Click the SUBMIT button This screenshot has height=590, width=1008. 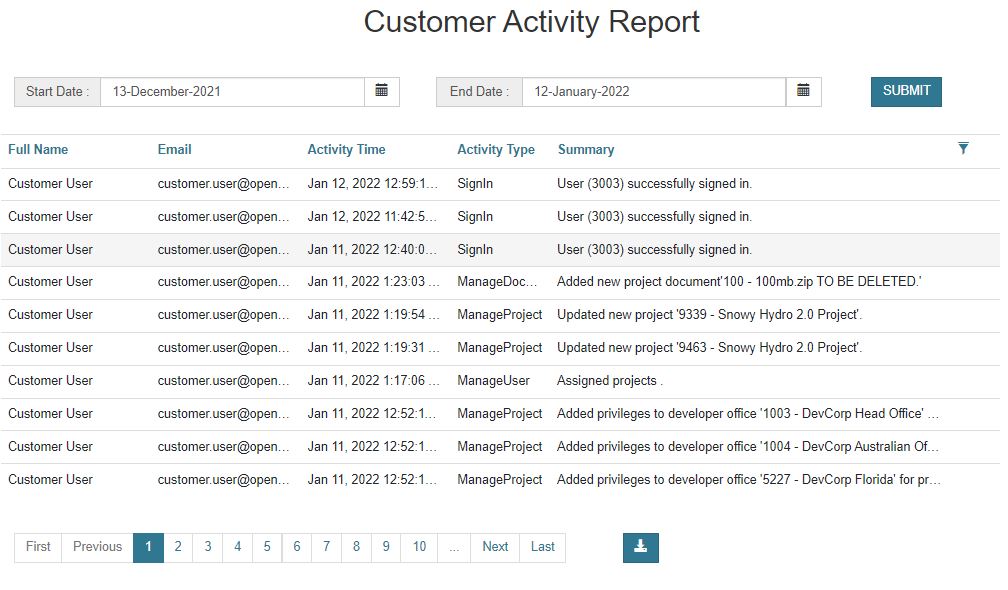(906, 91)
